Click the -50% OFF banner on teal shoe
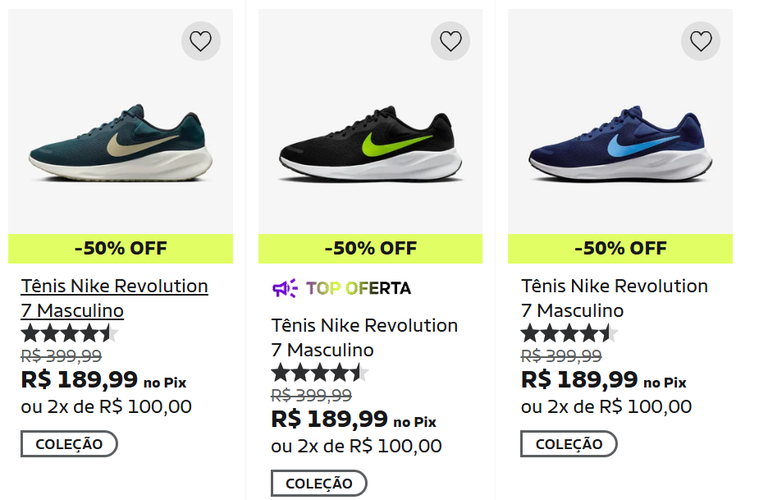The height and width of the screenshot is (500, 759). [120, 248]
